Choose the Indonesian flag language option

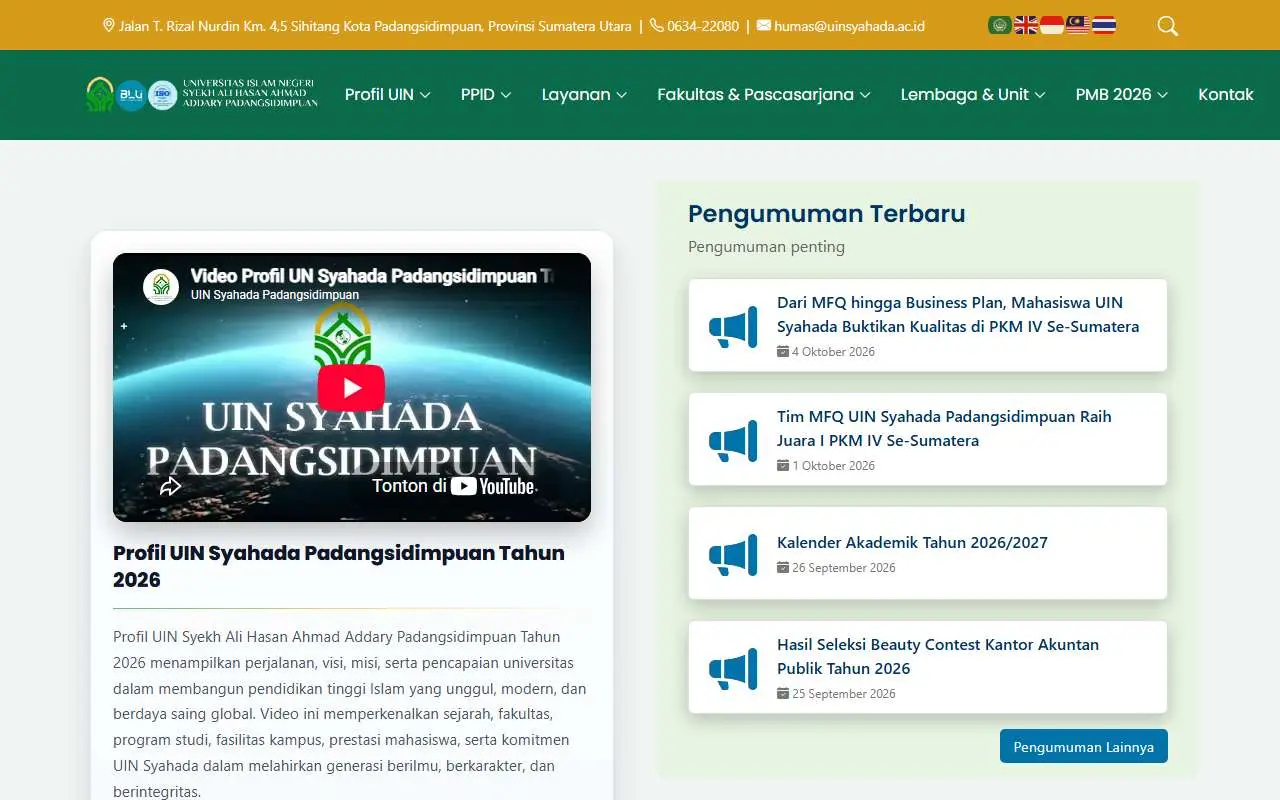(x=1052, y=25)
